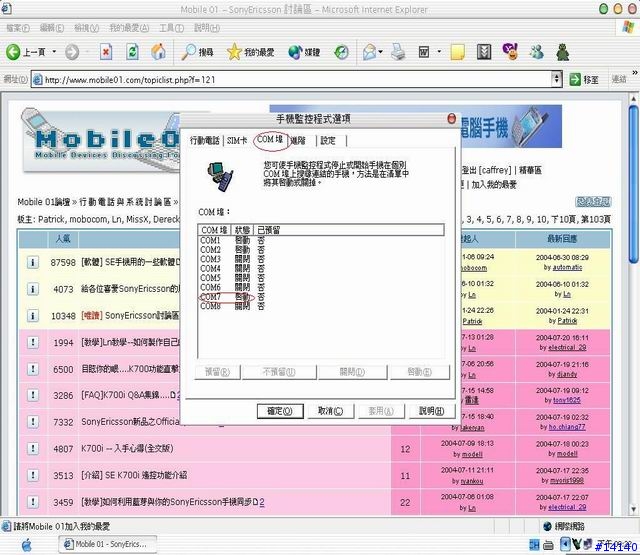Click the 確定(O) OK button
640x555 pixels.
[x=280, y=411]
